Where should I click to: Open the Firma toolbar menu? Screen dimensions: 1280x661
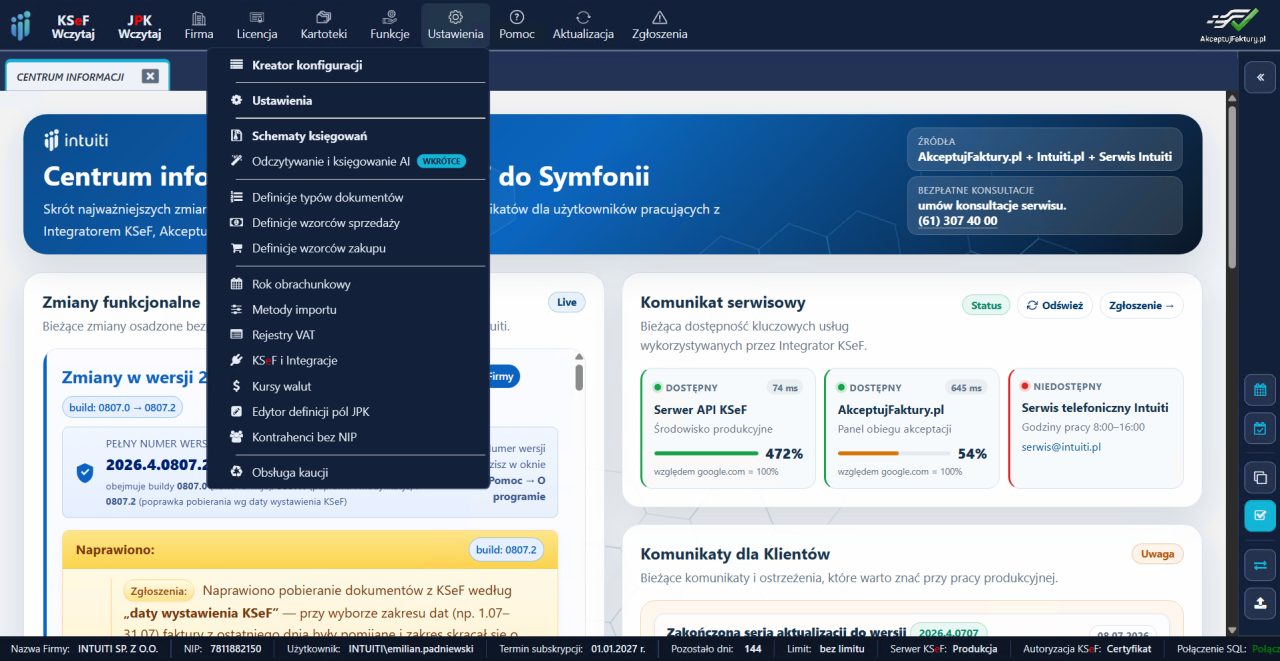coord(199,26)
